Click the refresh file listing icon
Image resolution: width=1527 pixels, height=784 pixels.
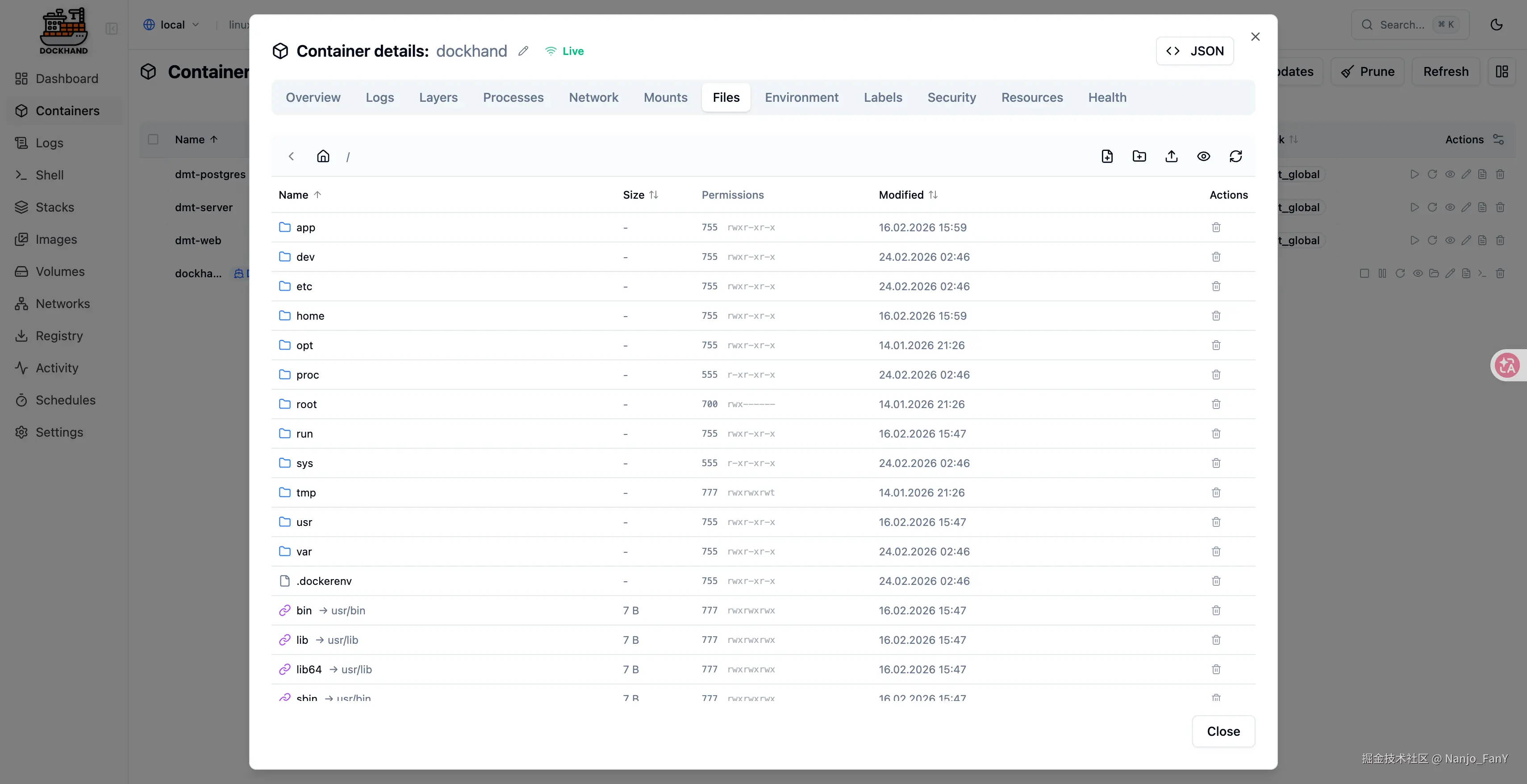pyautogui.click(x=1235, y=156)
